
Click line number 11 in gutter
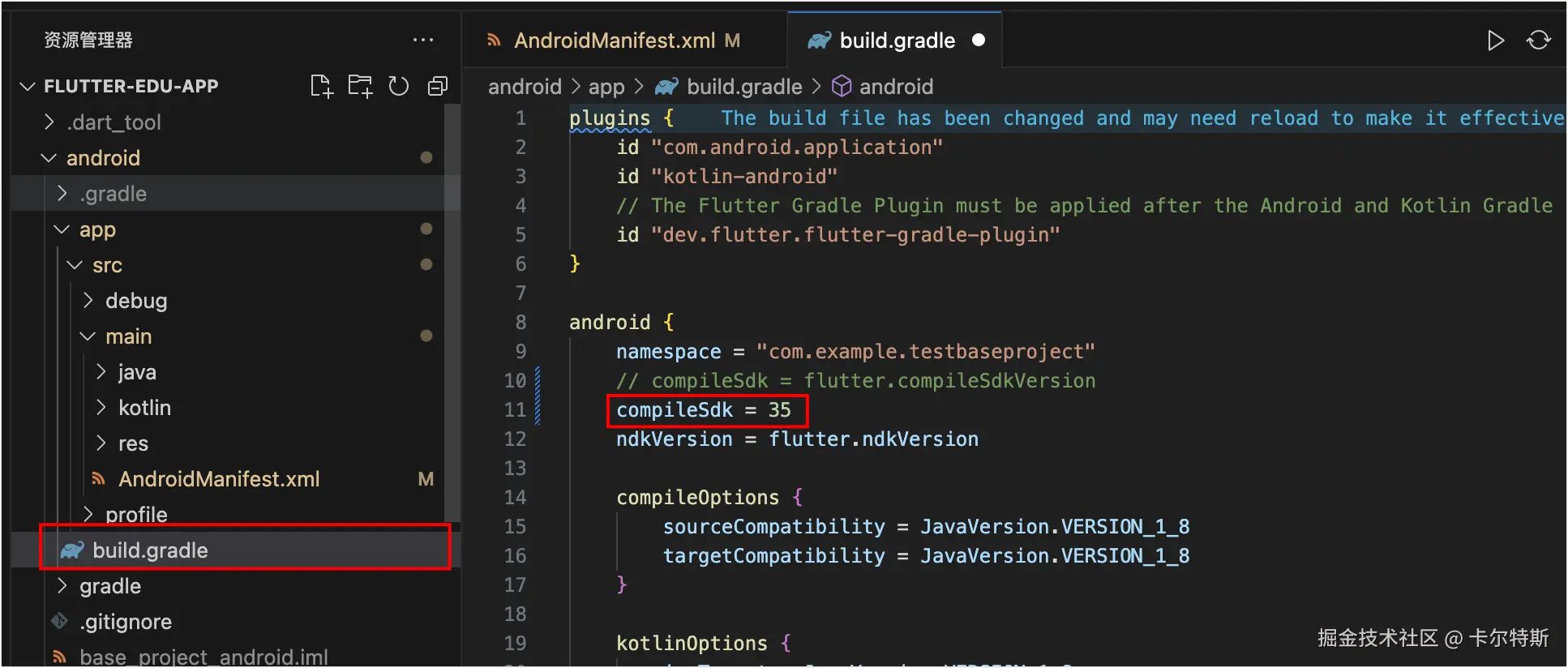coord(515,409)
